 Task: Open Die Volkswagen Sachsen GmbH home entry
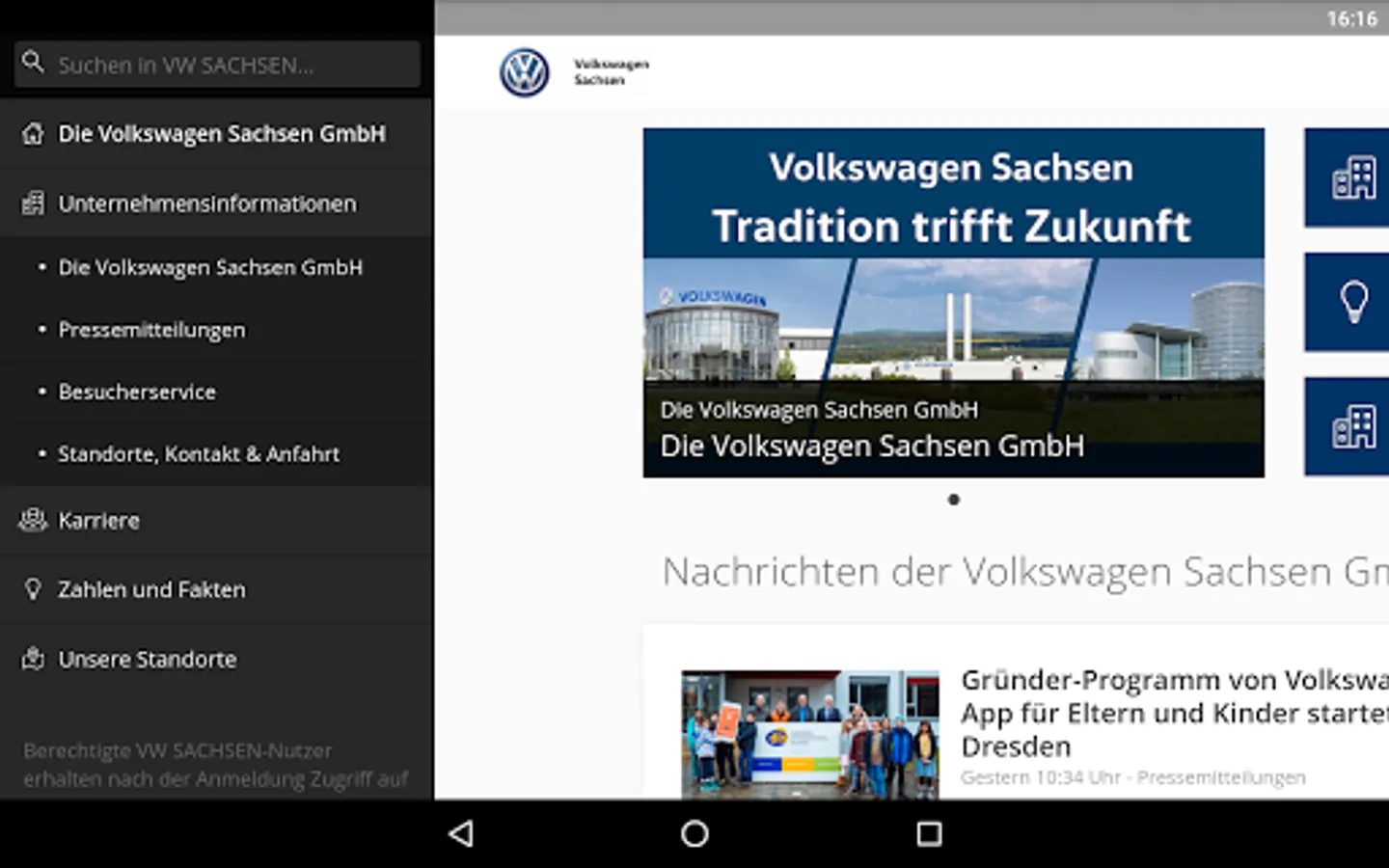click(x=216, y=133)
